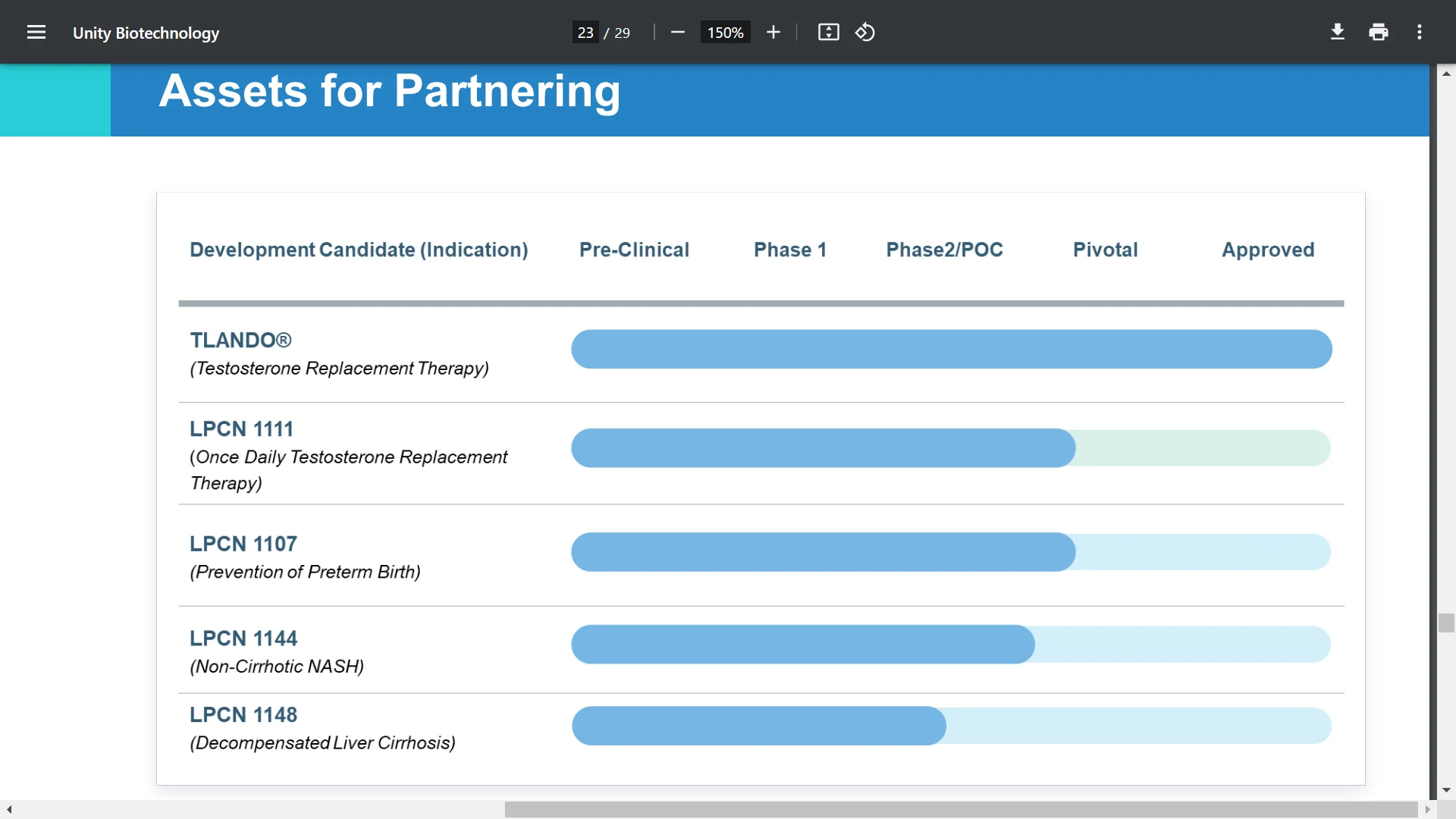The width and height of the screenshot is (1456, 819).
Task: Click the 150% zoom level field
Action: coord(725,33)
